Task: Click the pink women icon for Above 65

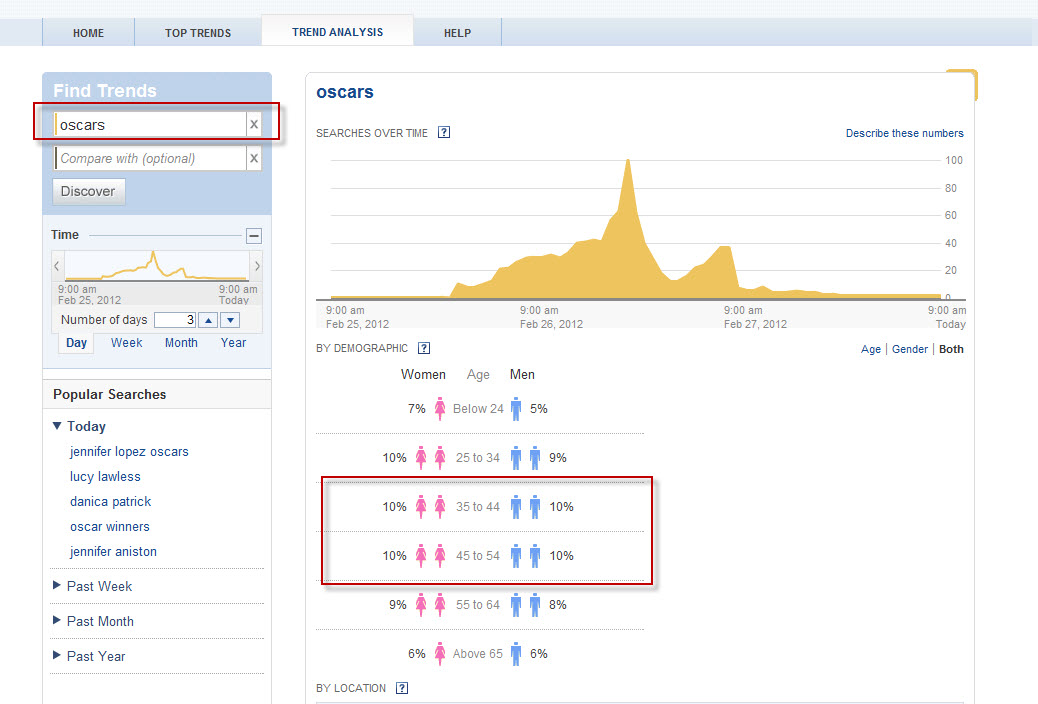Action: 440,654
